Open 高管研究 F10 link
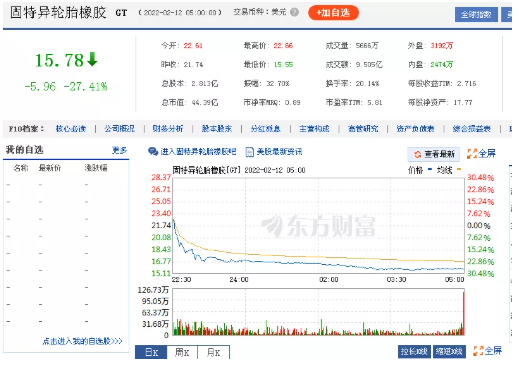The width and height of the screenshot is (519, 383). 363,129
